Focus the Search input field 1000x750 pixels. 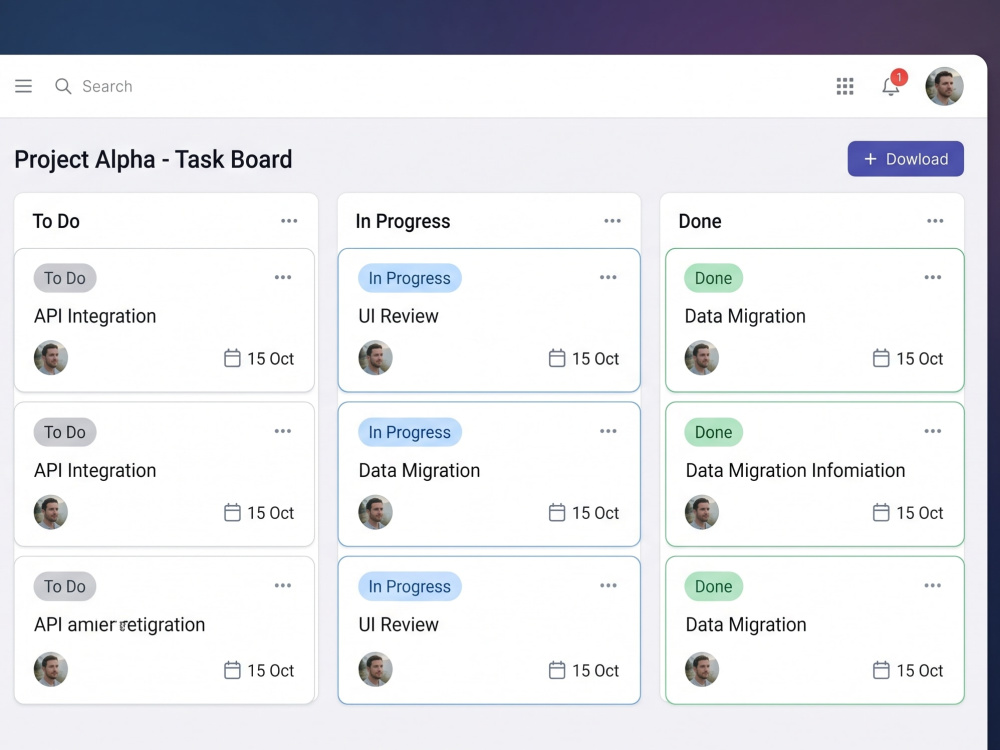(x=107, y=86)
